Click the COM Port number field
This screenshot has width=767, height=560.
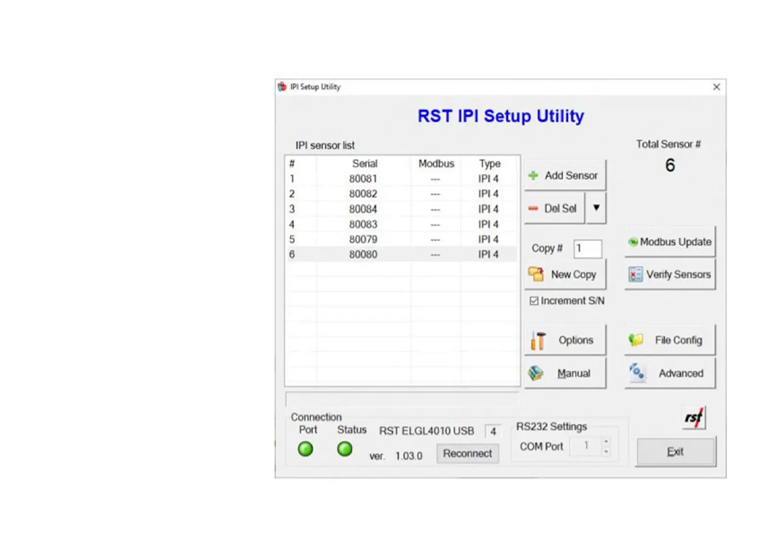point(586,446)
